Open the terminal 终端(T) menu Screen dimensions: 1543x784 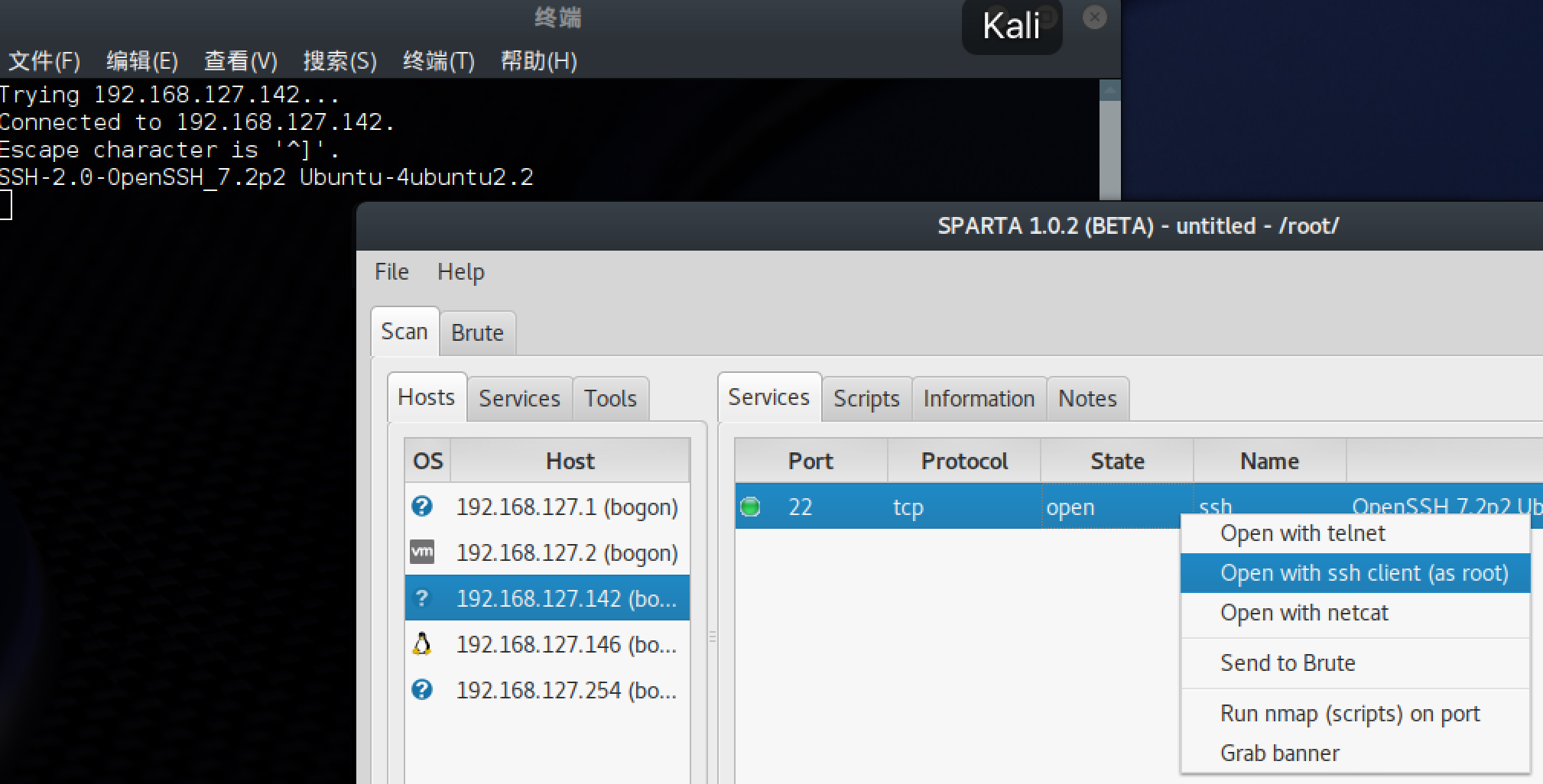click(x=439, y=61)
